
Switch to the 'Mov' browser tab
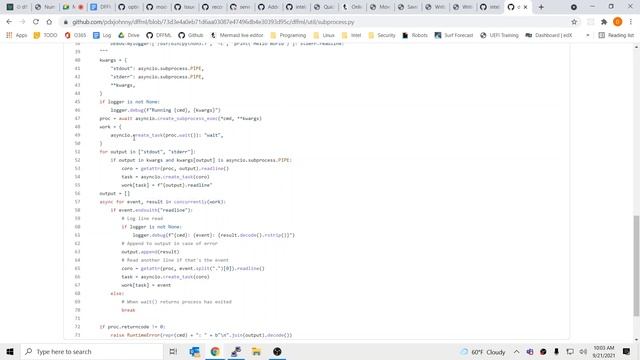(379, 7)
